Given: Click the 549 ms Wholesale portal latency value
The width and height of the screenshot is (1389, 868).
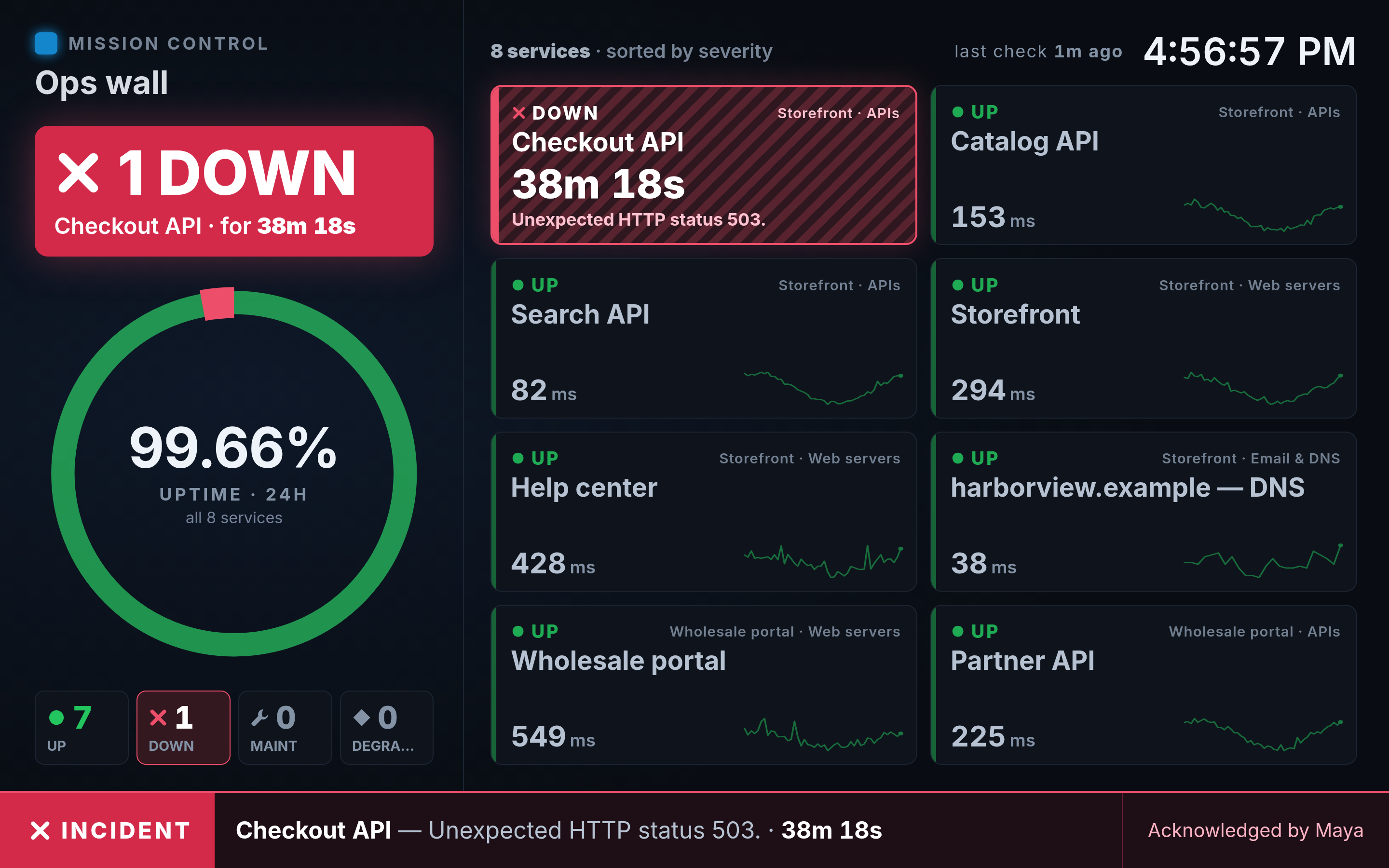Looking at the screenshot, I should (x=553, y=737).
